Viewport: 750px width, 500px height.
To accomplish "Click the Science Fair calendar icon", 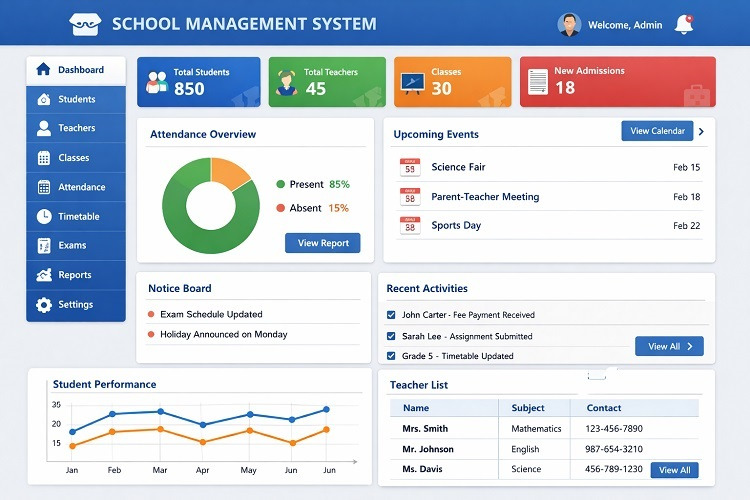I will (409, 168).
